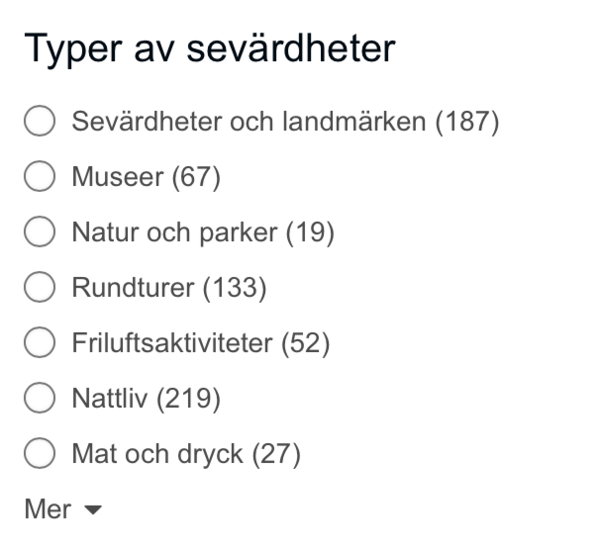600x552 pixels.
Task: Click the (219) count beside Nattliv
Action: tap(188, 399)
